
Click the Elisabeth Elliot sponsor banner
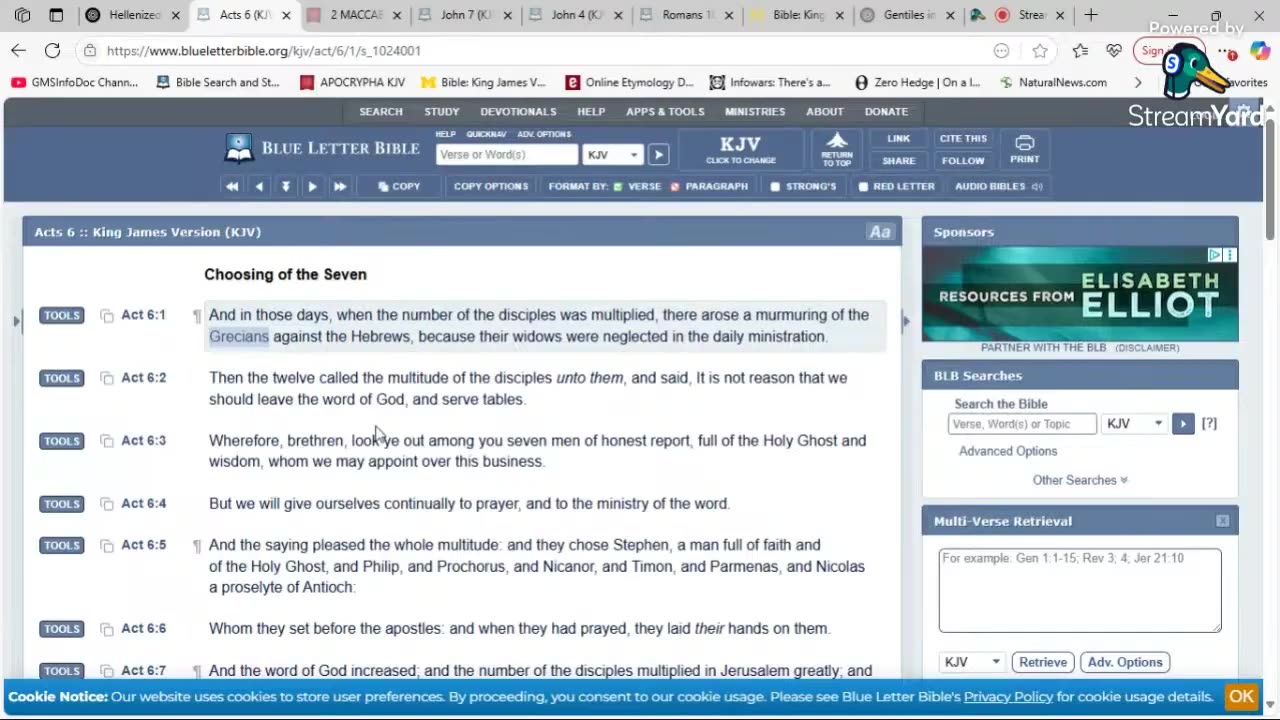(1080, 294)
